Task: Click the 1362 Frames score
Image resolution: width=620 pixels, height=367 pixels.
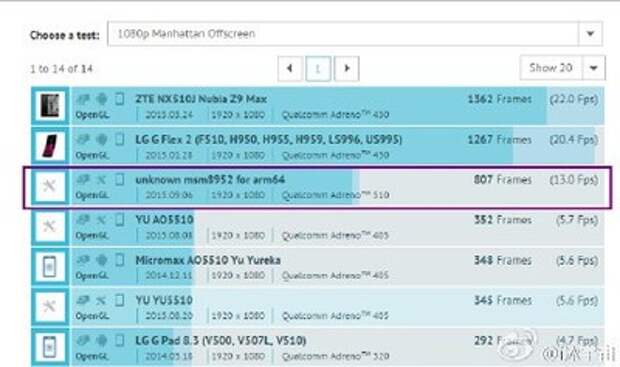Action: tap(500, 99)
